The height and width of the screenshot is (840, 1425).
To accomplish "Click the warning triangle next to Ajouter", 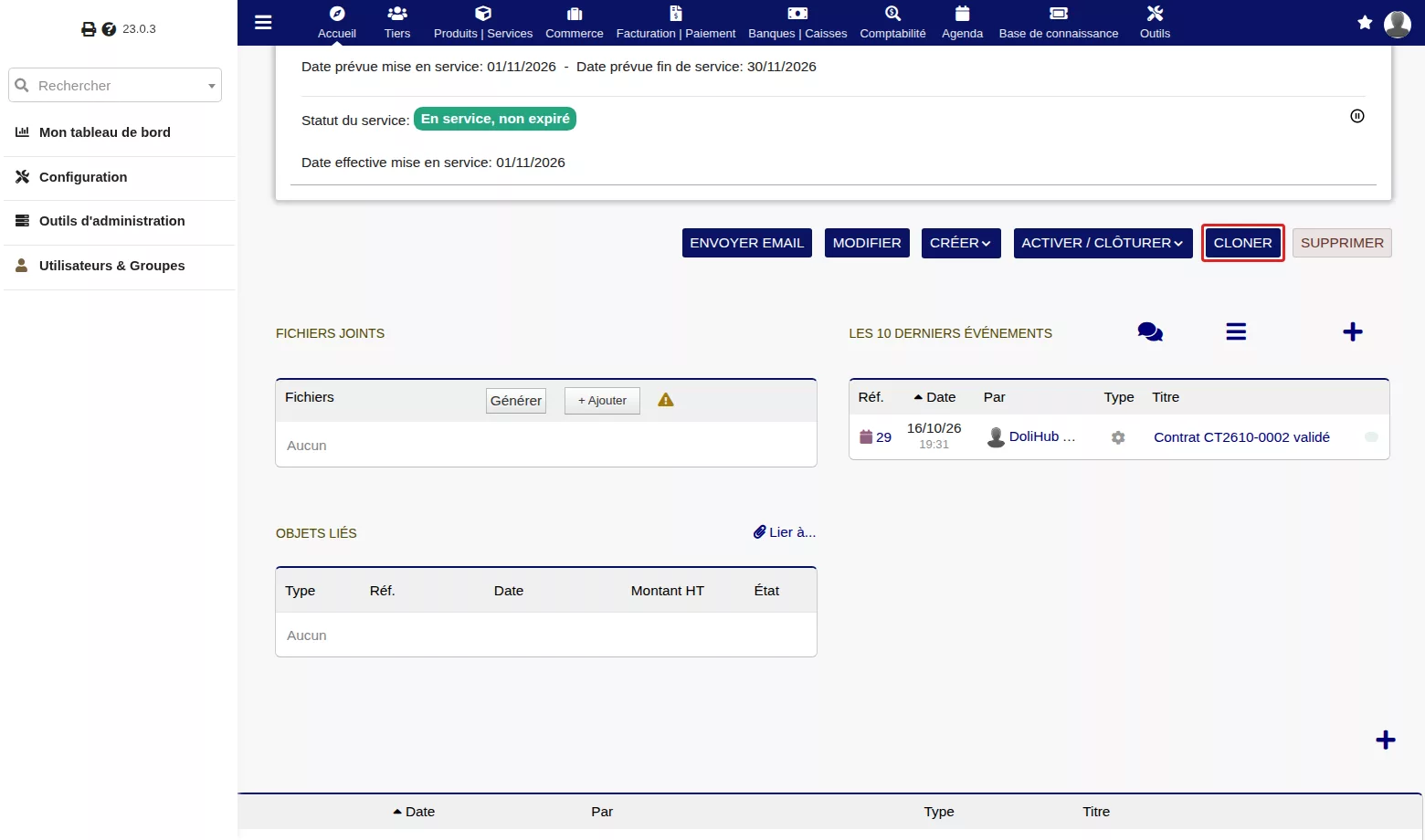I will click(x=666, y=400).
